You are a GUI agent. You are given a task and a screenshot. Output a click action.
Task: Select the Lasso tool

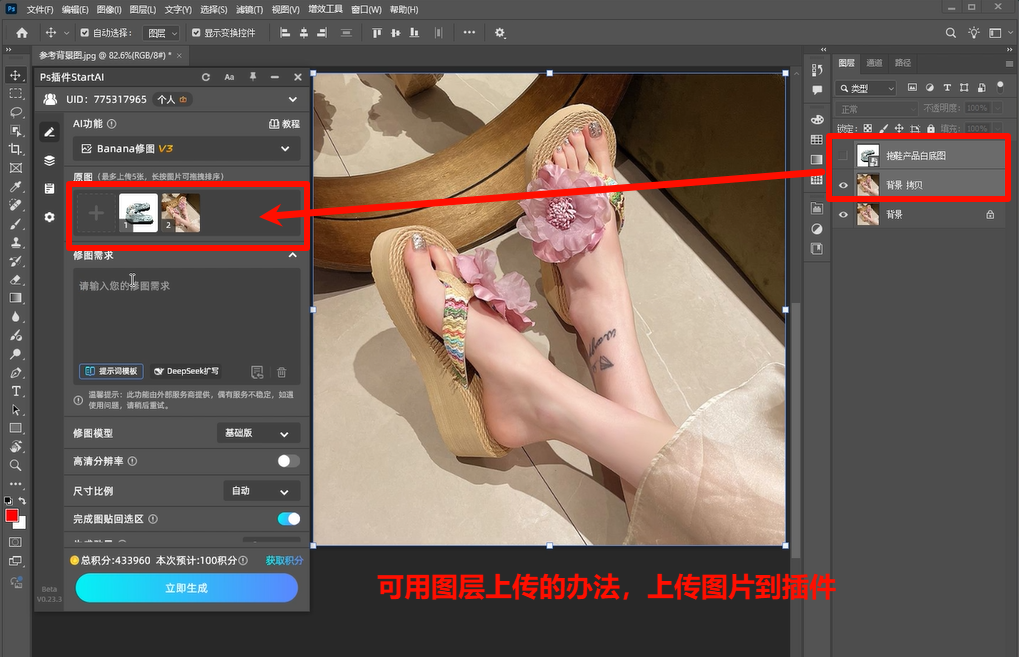point(15,112)
